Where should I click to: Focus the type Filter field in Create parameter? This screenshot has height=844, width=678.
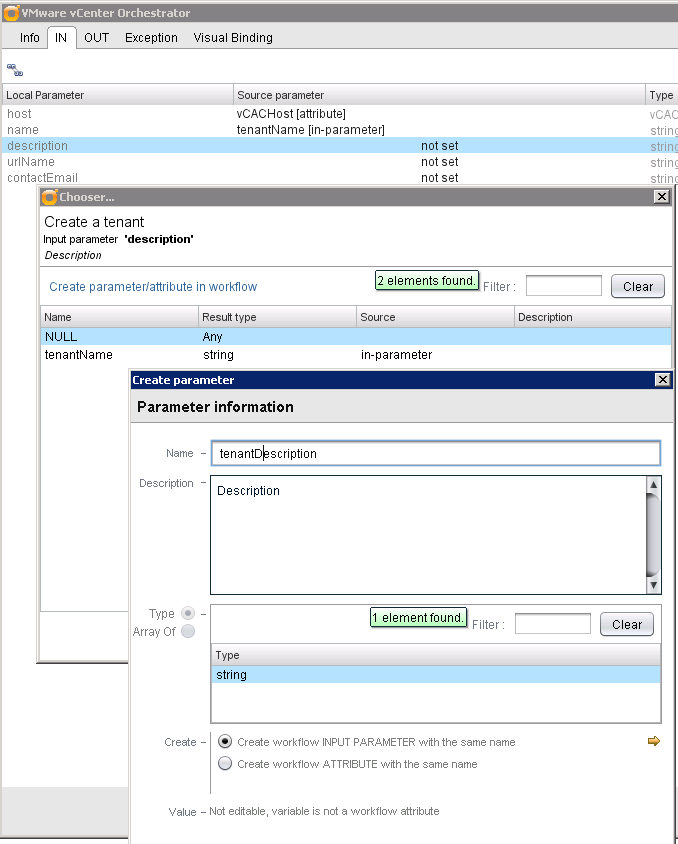[553, 624]
